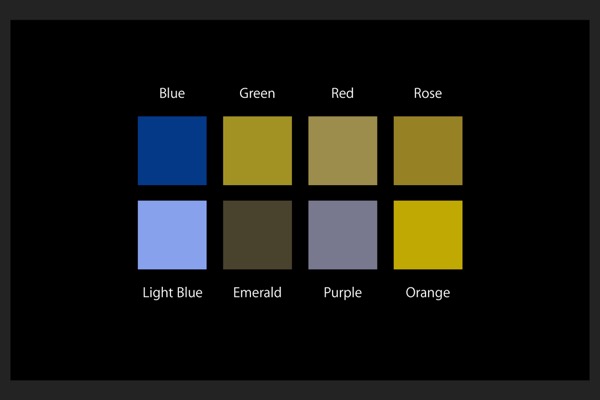Click the Light Blue caption
The width and height of the screenshot is (600, 400).
tap(173, 293)
